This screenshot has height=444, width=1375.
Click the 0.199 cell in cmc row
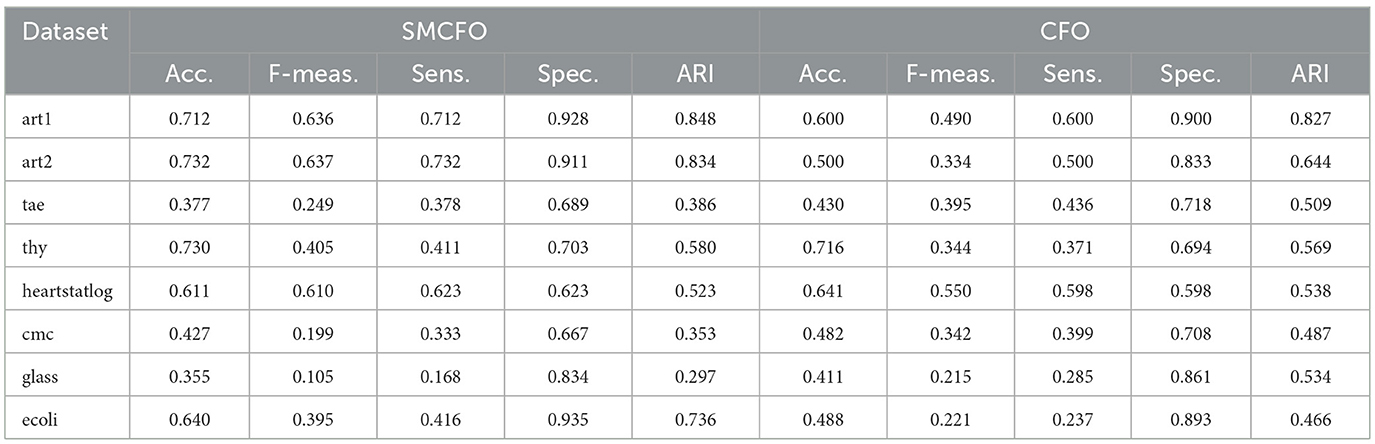pyautogui.click(x=316, y=334)
